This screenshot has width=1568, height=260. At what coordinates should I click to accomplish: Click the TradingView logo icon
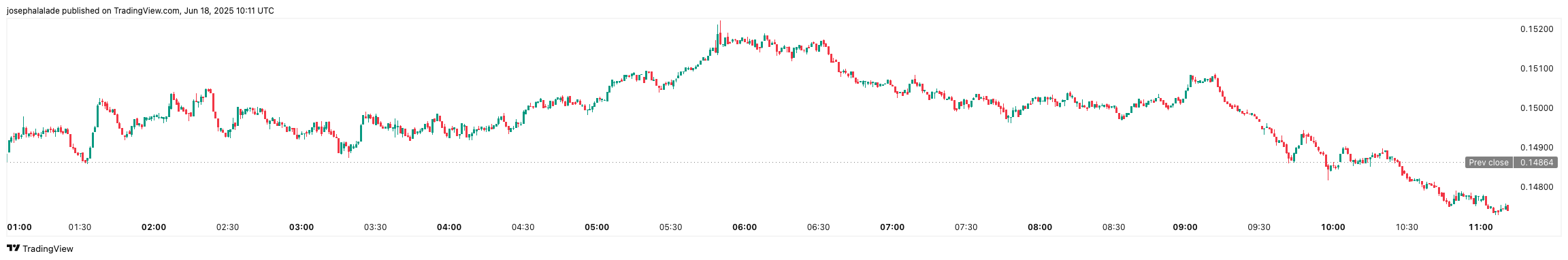(13, 249)
